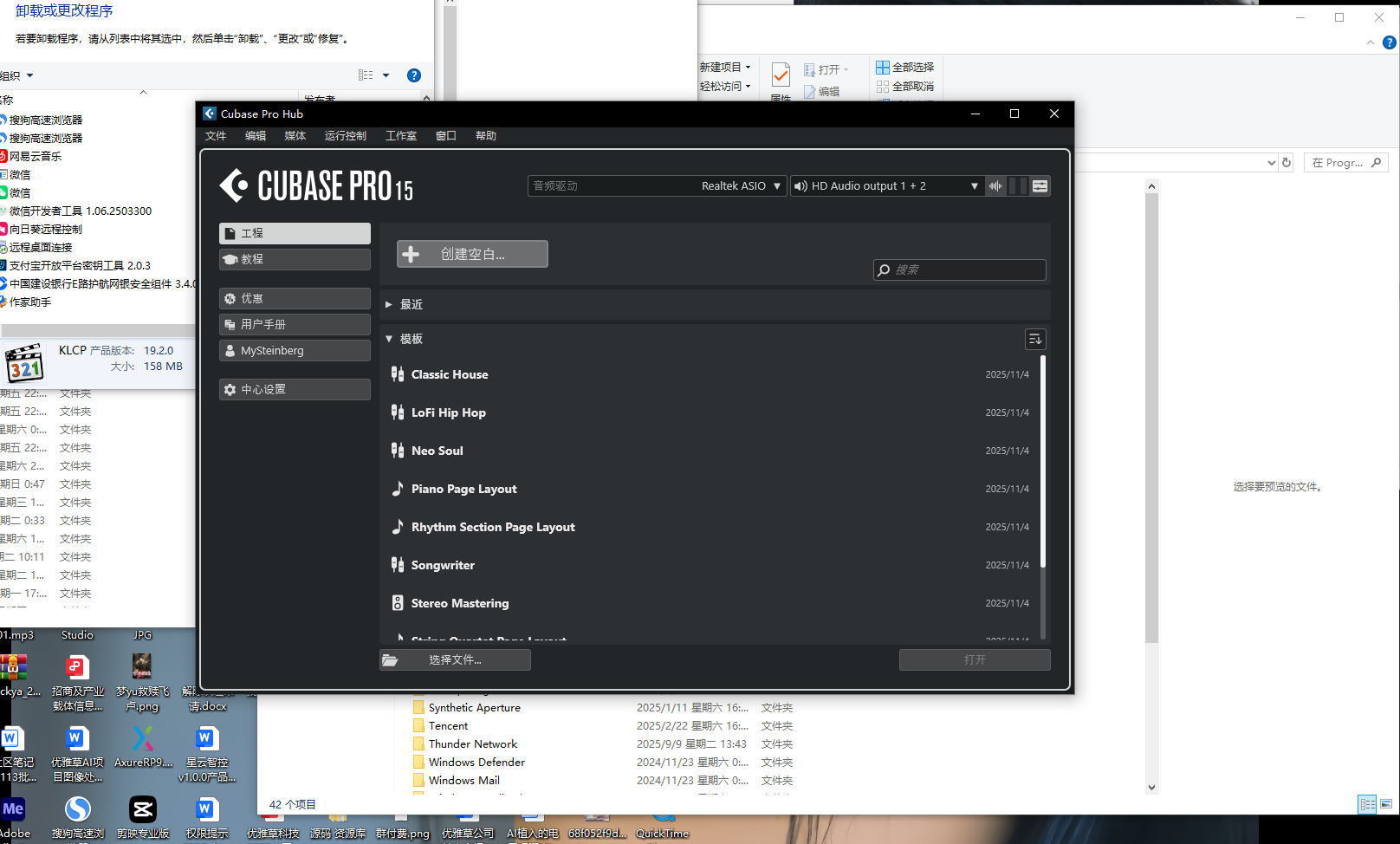Open the 组织 dropdown in the uninstall window
This screenshot has height=844, width=1400.
tap(16, 76)
